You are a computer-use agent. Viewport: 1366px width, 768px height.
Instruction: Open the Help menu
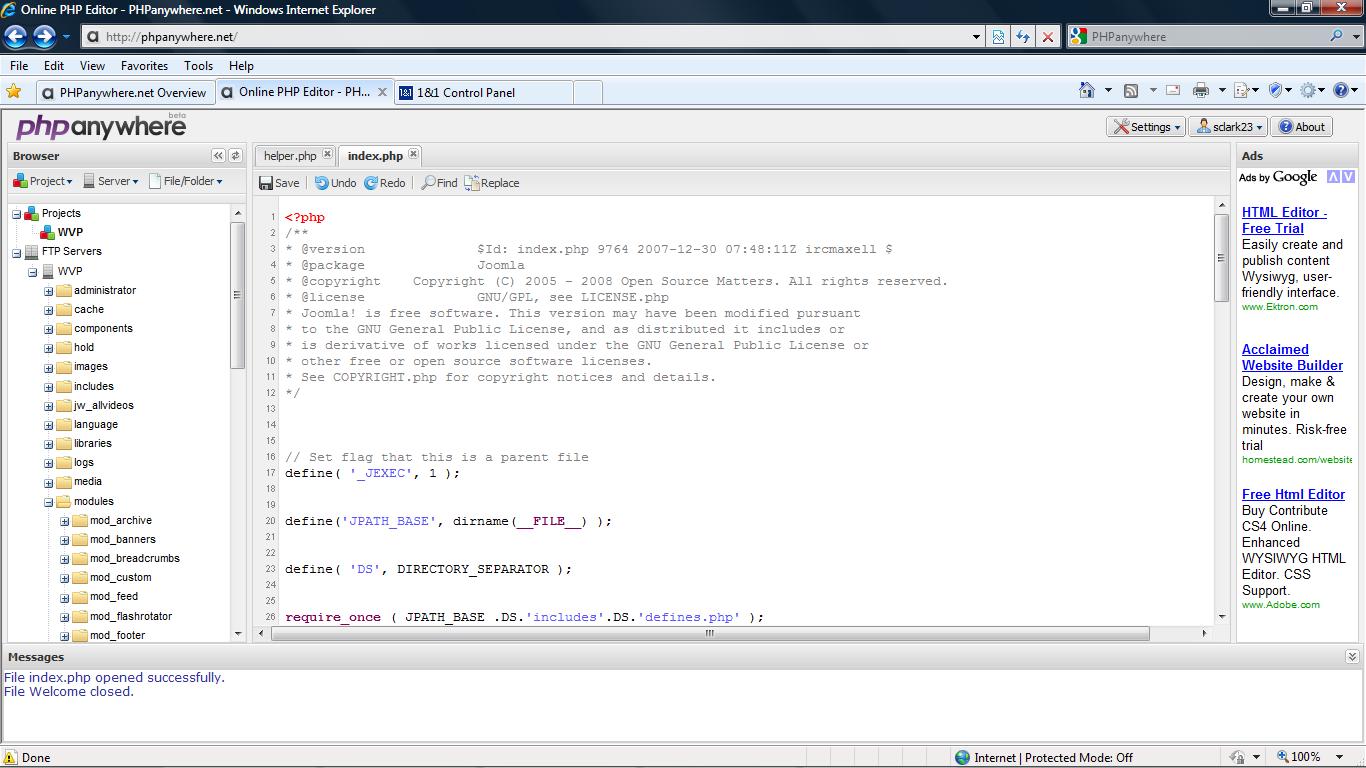pyautogui.click(x=241, y=65)
